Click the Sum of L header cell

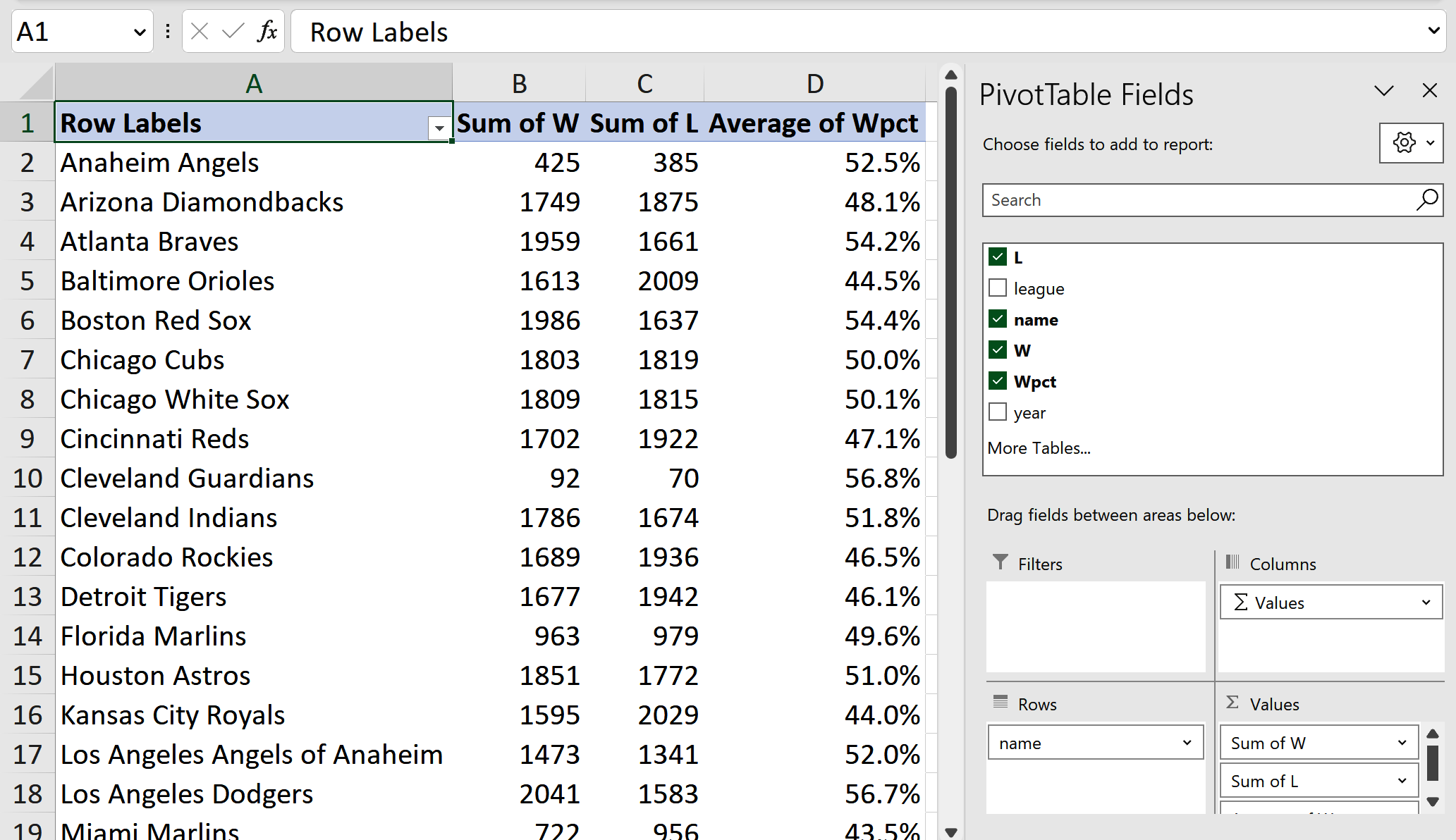(x=644, y=123)
